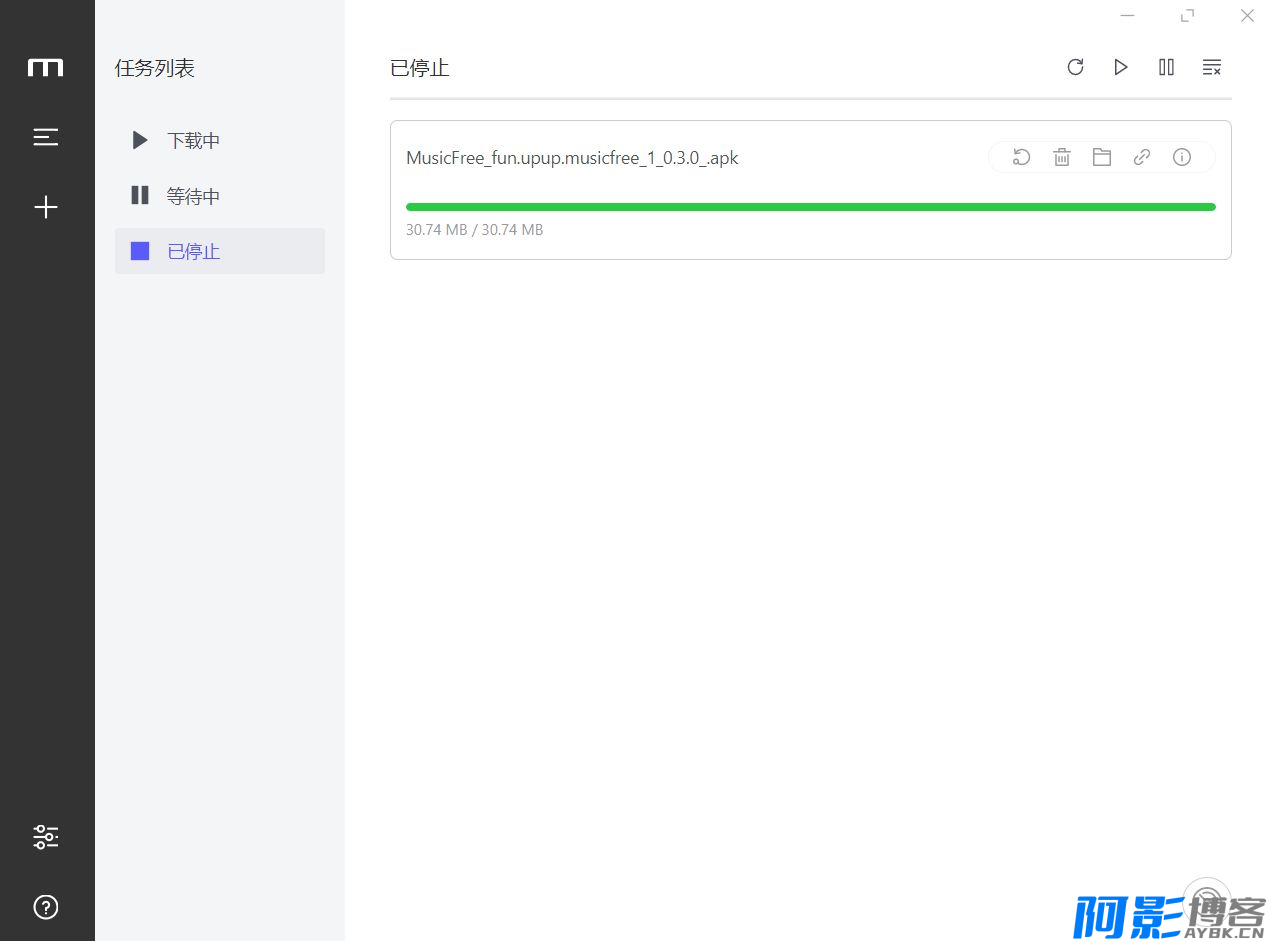Screen dimensions: 1269x941
Task: Open preferences sliders icon
Action: (46, 837)
